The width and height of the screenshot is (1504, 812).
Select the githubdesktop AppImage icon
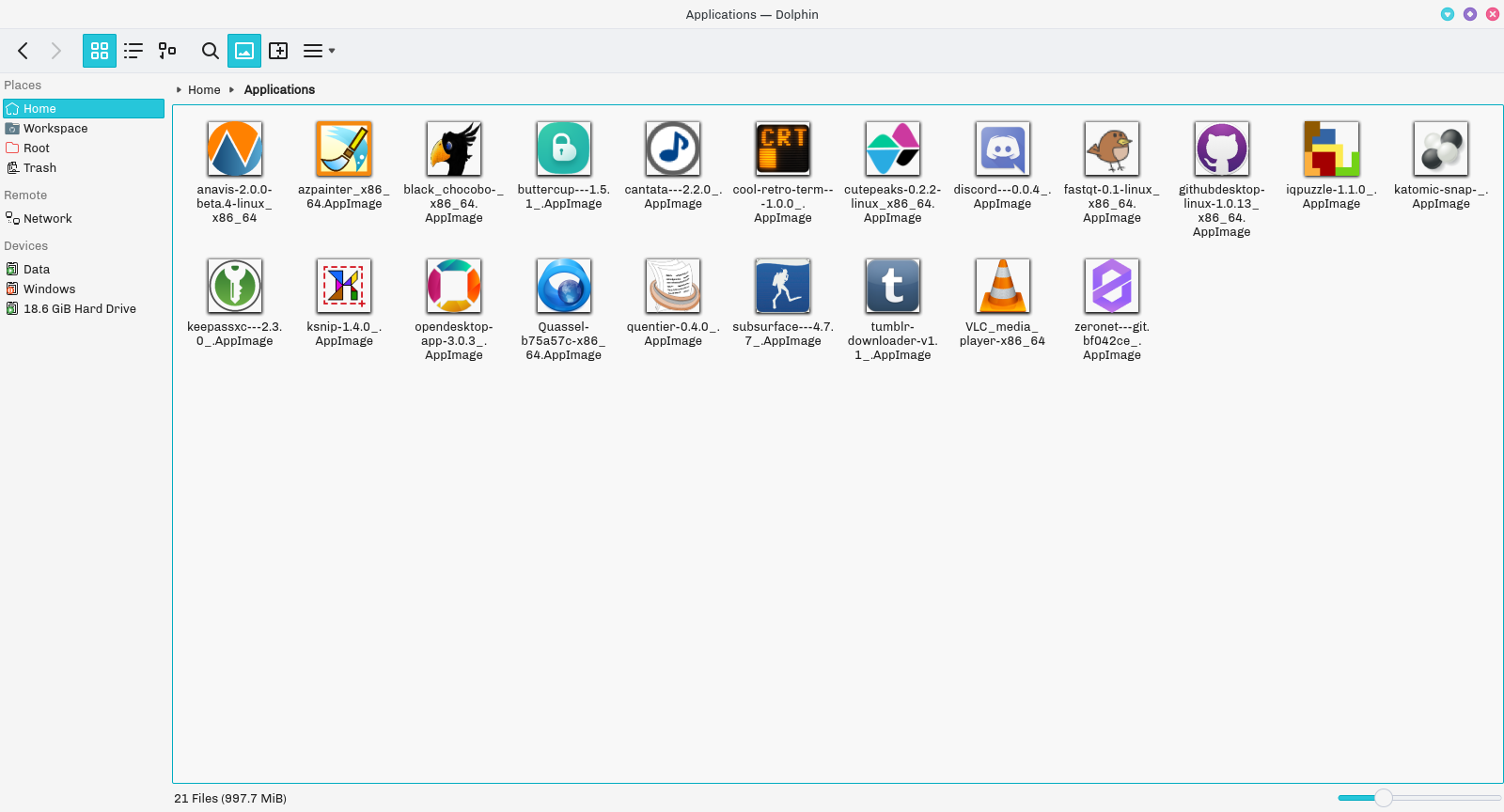1222,148
